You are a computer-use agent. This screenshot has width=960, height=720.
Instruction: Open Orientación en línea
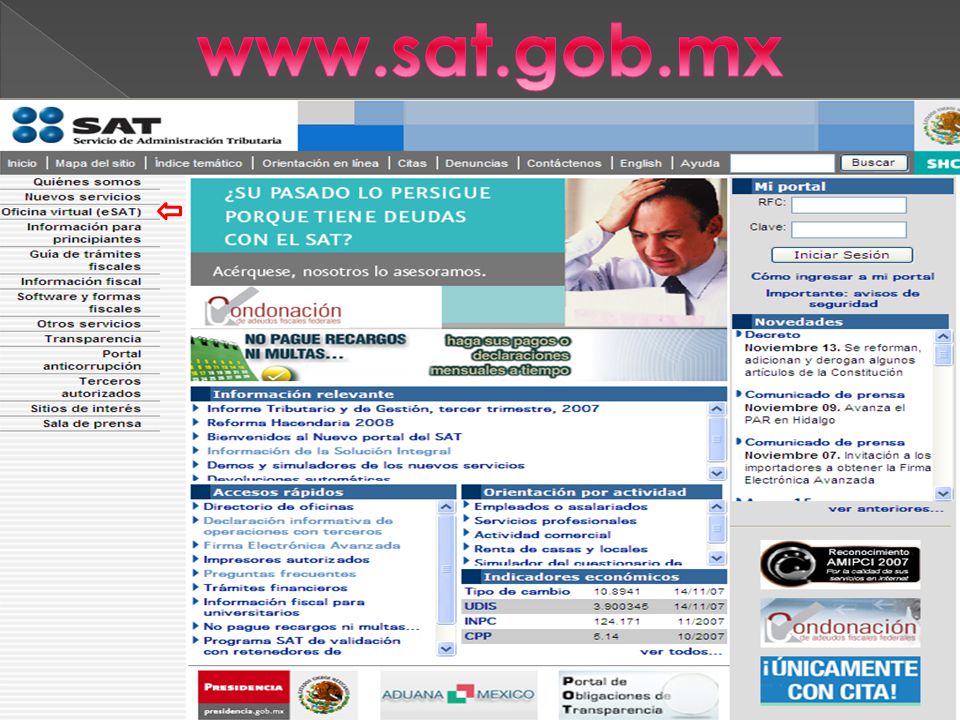[320, 163]
